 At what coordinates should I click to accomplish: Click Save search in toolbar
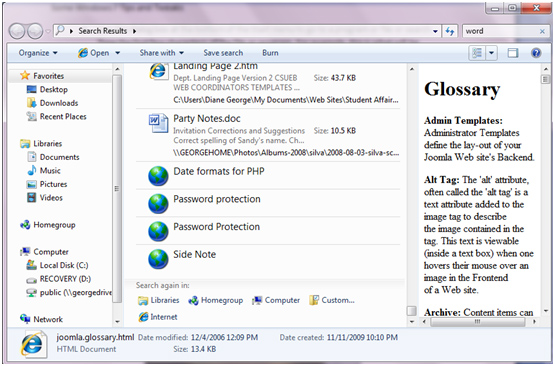click(223, 53)
